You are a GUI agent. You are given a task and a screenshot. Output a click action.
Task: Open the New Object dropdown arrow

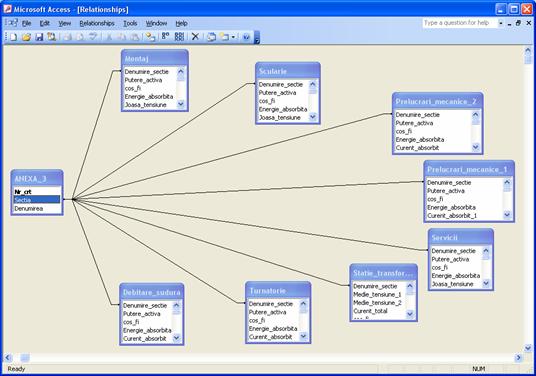pyautogui.click(x=233, y=37)
